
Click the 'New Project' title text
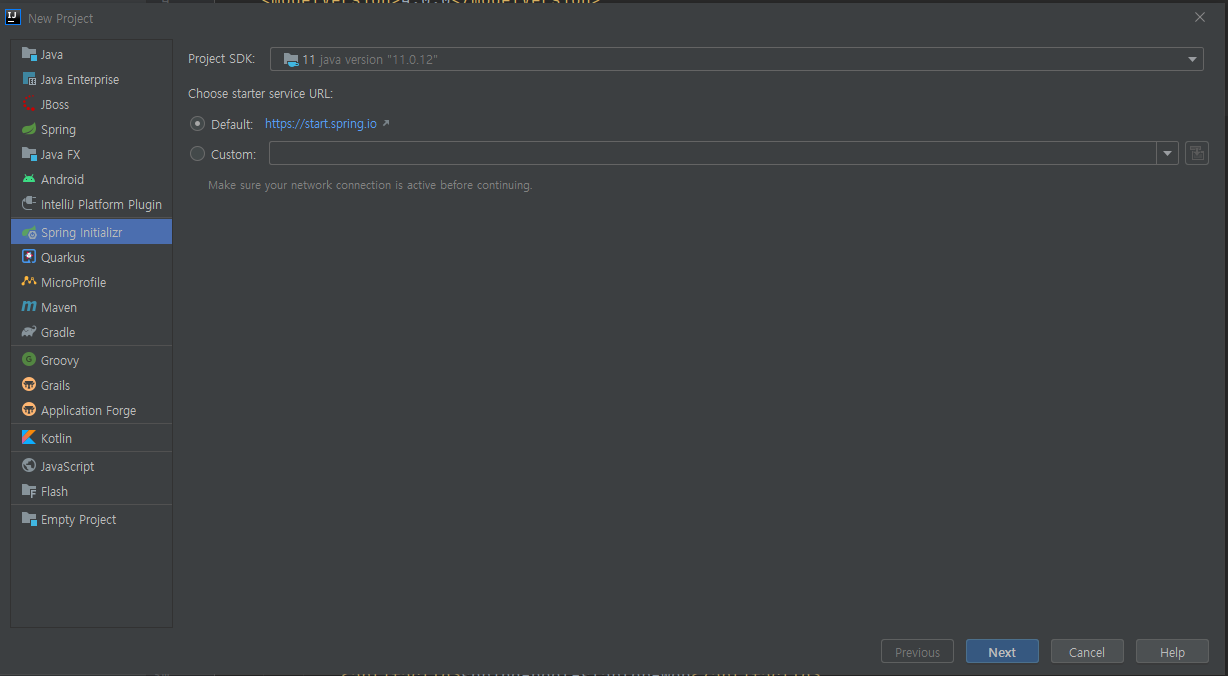[x=61, y=18]
